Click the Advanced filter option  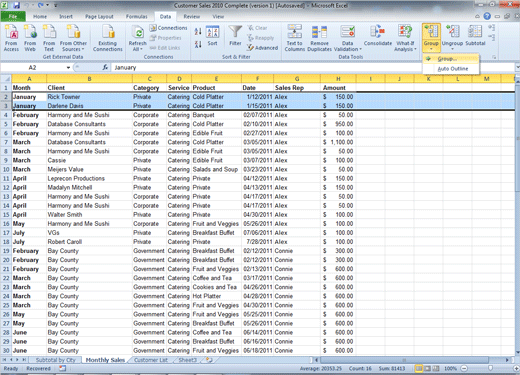[x=263, y=48]
